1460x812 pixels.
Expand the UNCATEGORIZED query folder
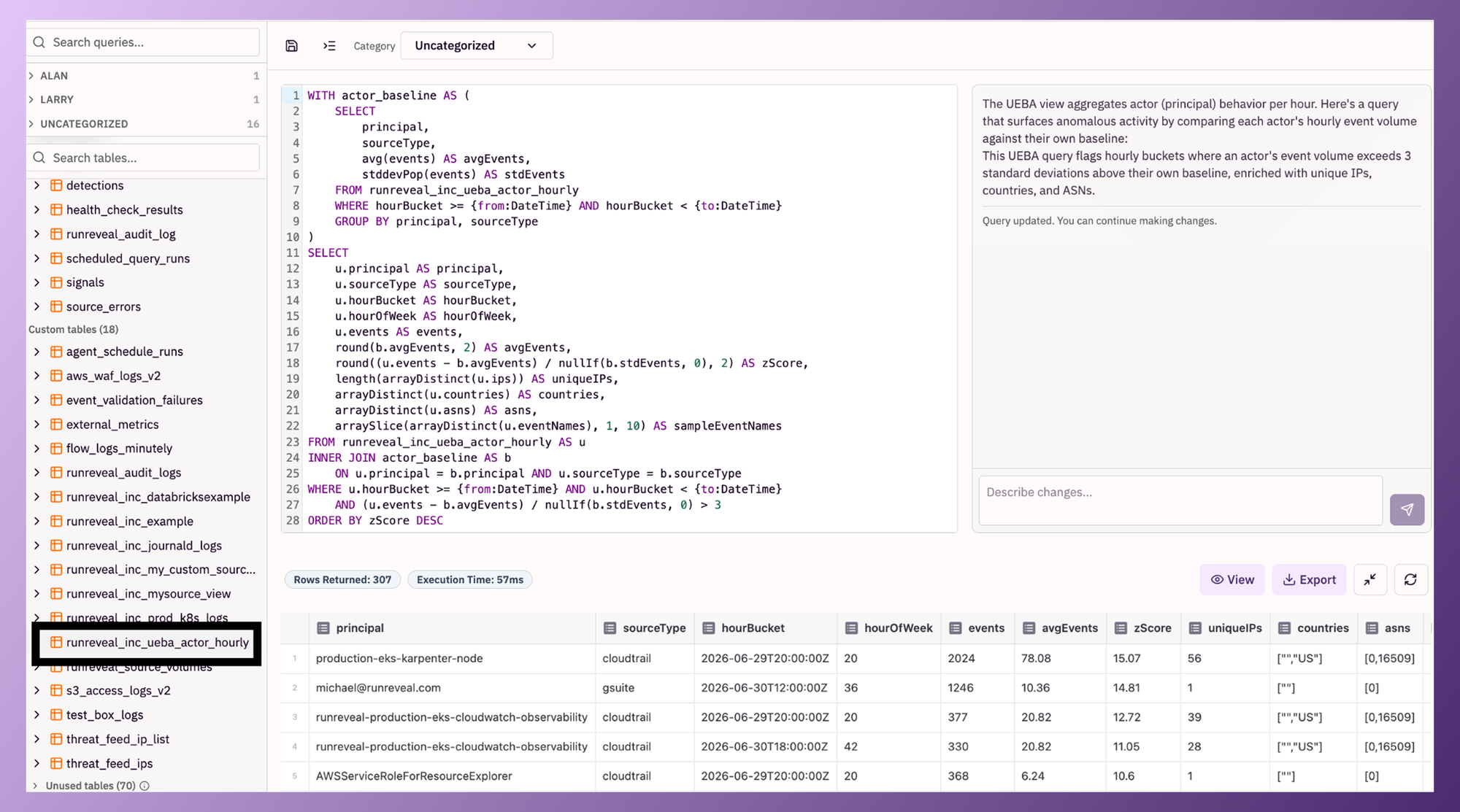pos(31,124)
